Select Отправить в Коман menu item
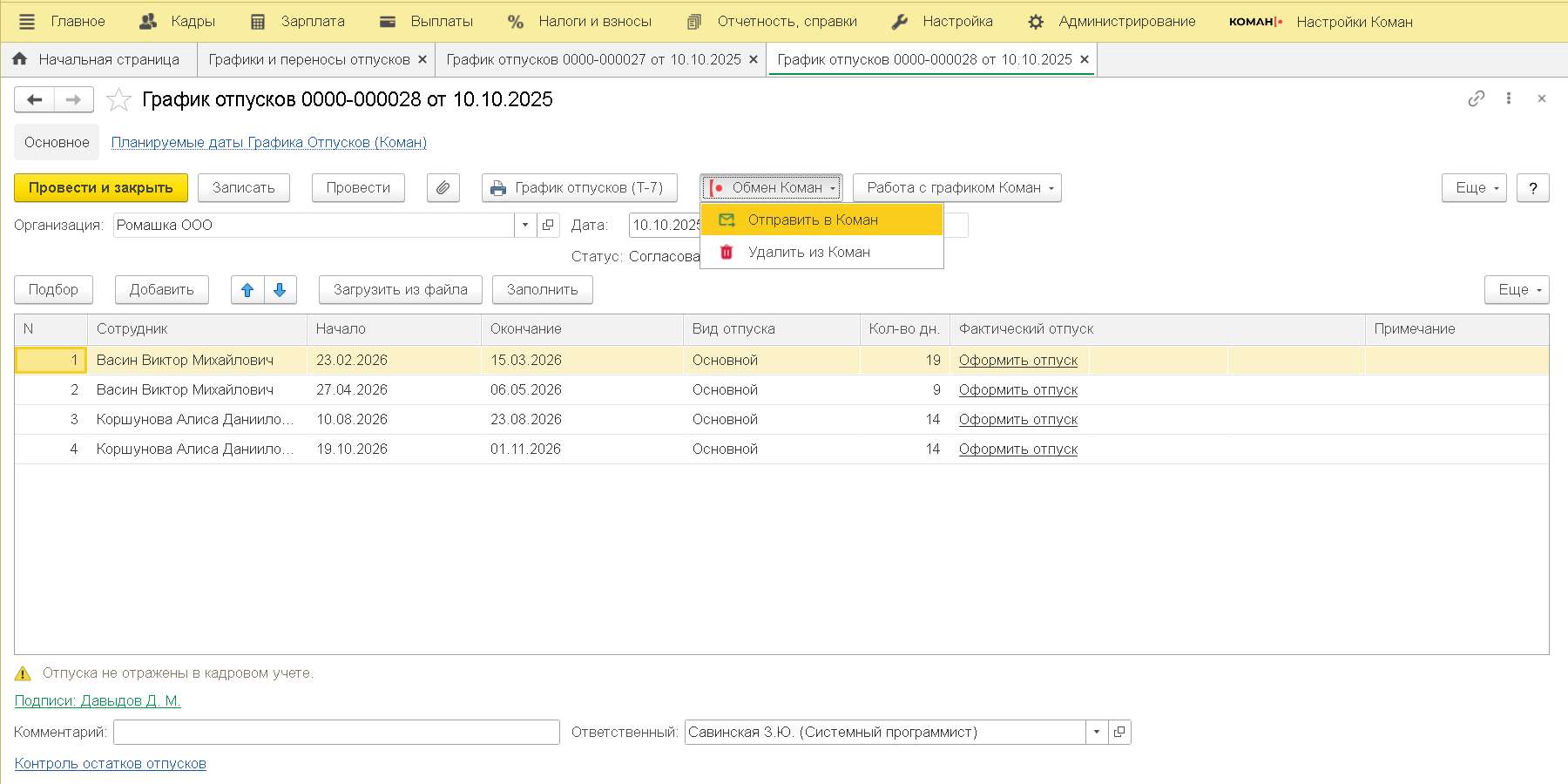The width and height of the screenshot is (1568, 784). coord(812,220)
